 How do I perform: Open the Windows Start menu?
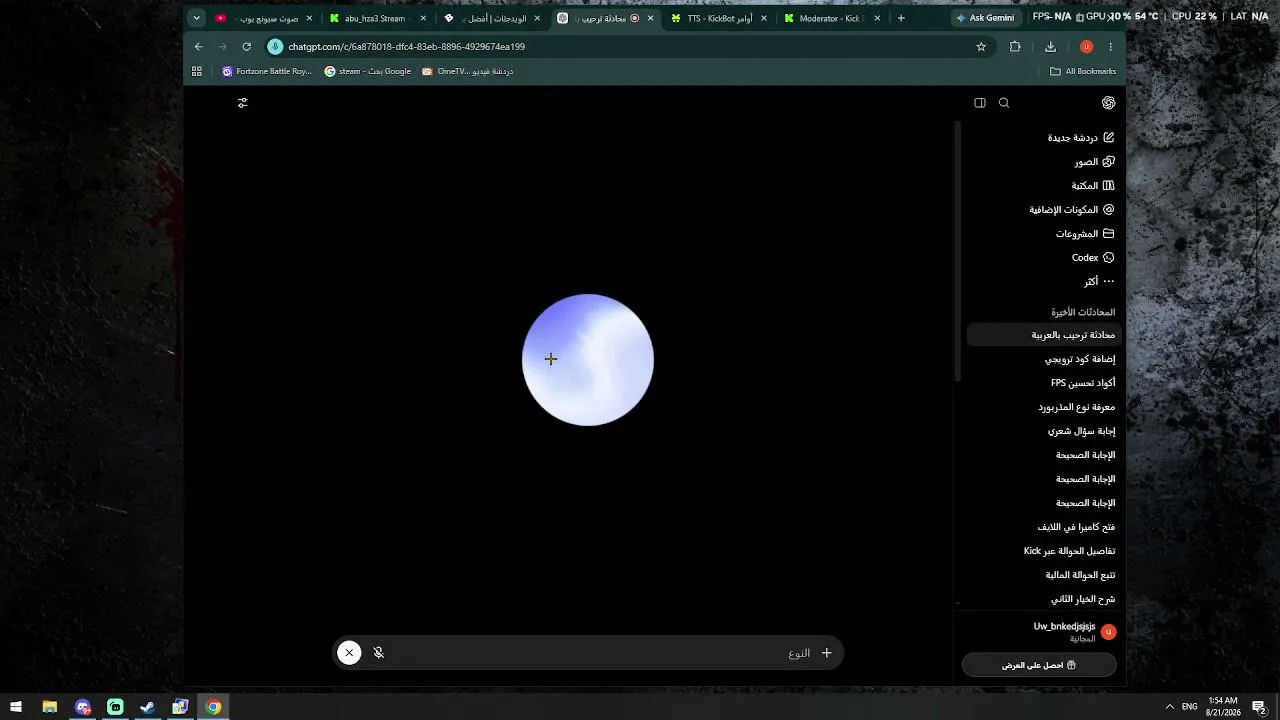tap(16, 707)
